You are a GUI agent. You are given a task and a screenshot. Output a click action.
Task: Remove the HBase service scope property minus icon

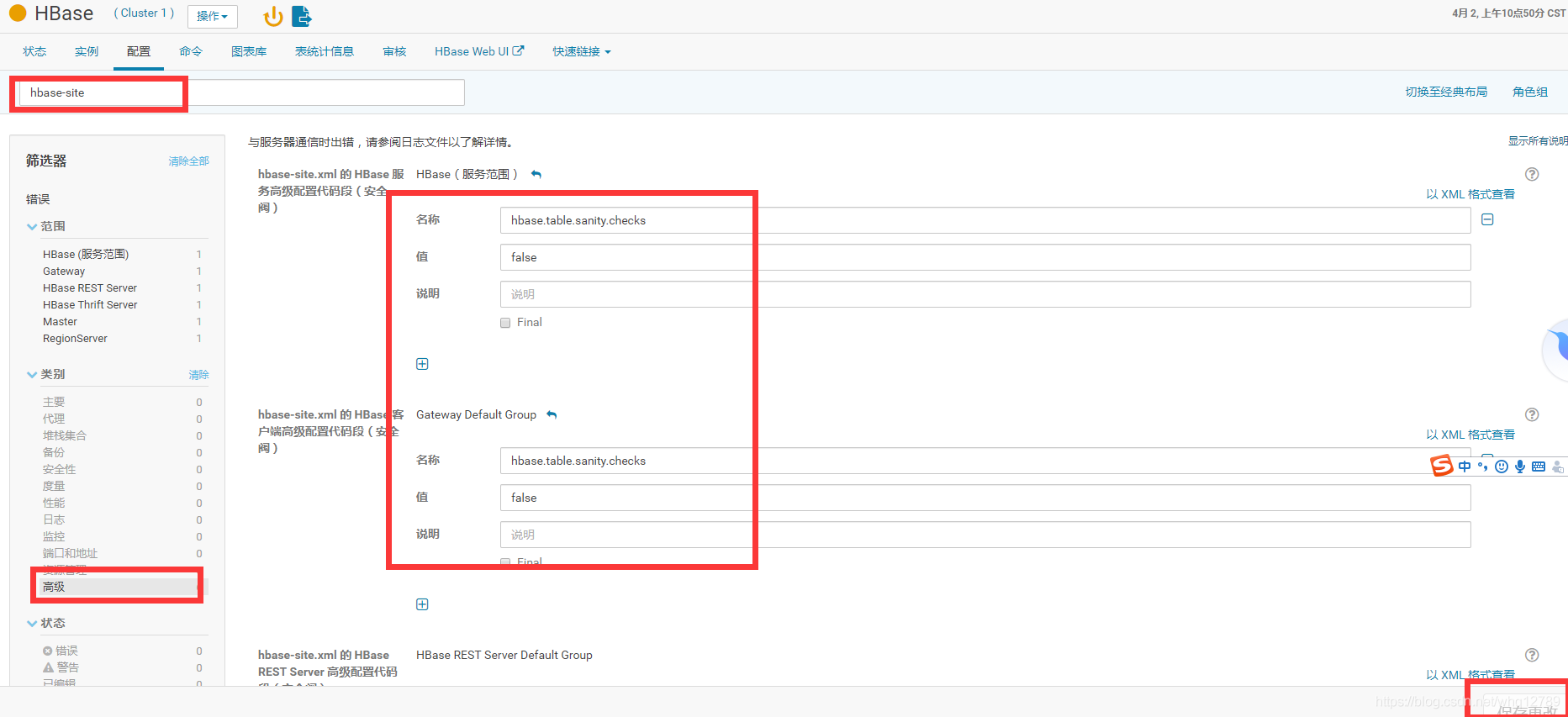(1487, 219)
